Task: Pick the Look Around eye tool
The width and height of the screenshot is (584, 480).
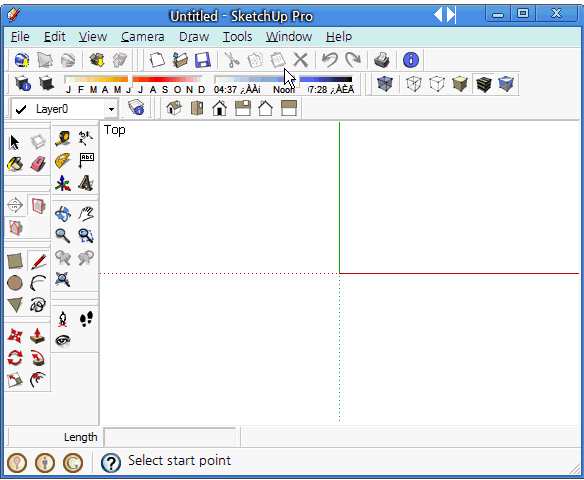Action: coord(63,341)
